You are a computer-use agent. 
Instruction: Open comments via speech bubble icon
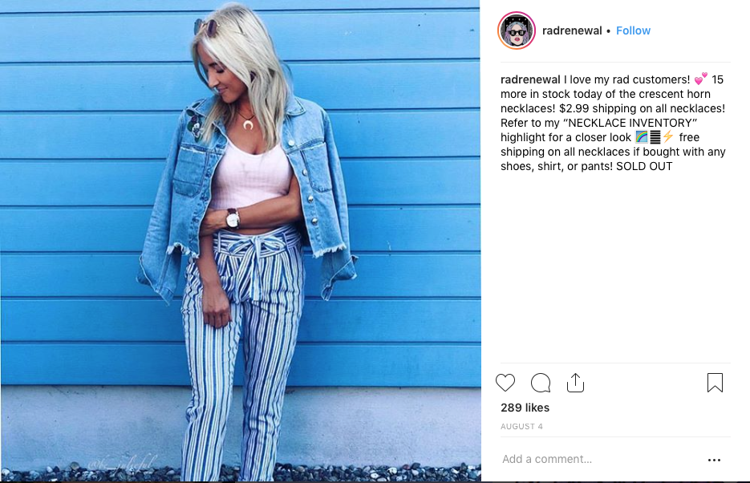[x=540, y=383]
